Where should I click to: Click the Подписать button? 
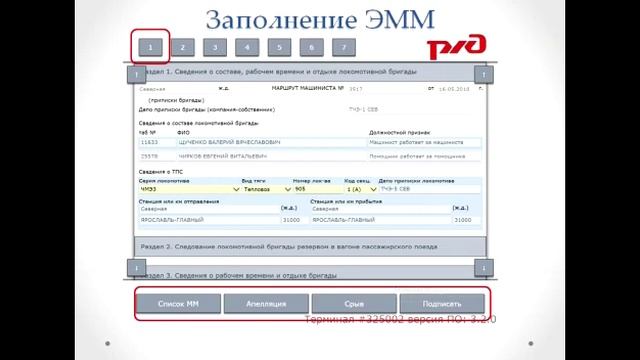pos(442,304)
